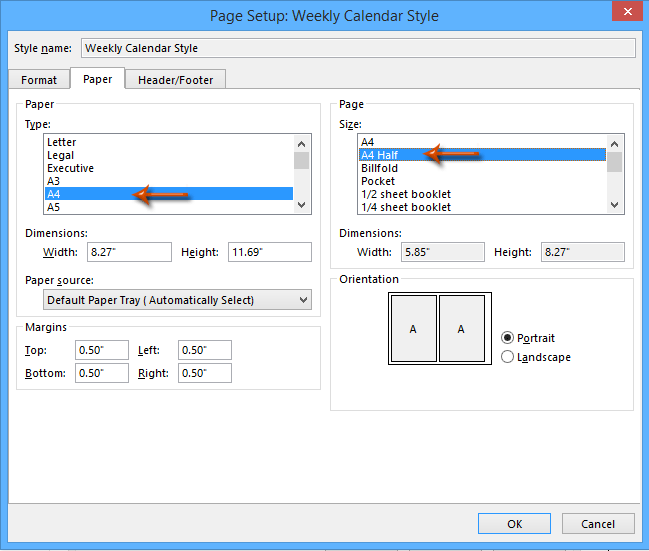Open the Header/Footer tab
The image size is (649, 551).
coord(175,79)
